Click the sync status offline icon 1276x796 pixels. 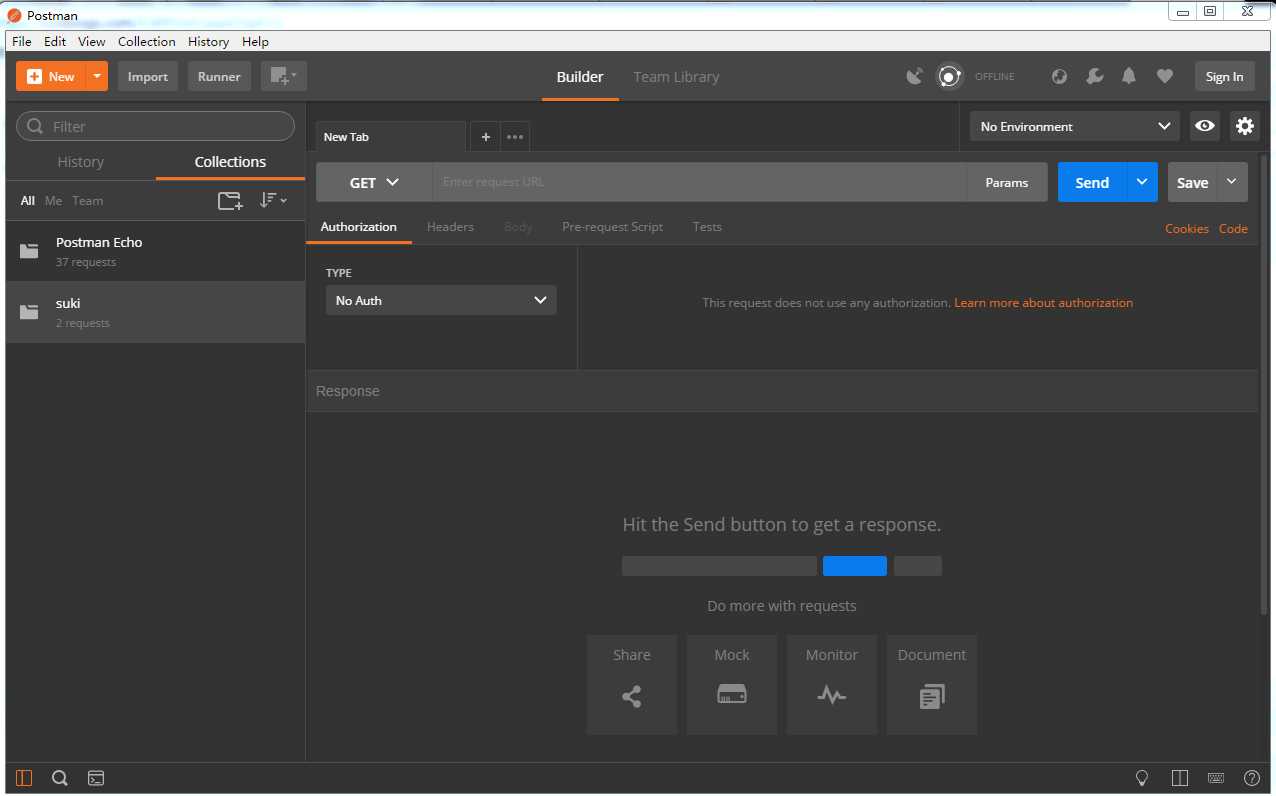coord(949,76)
